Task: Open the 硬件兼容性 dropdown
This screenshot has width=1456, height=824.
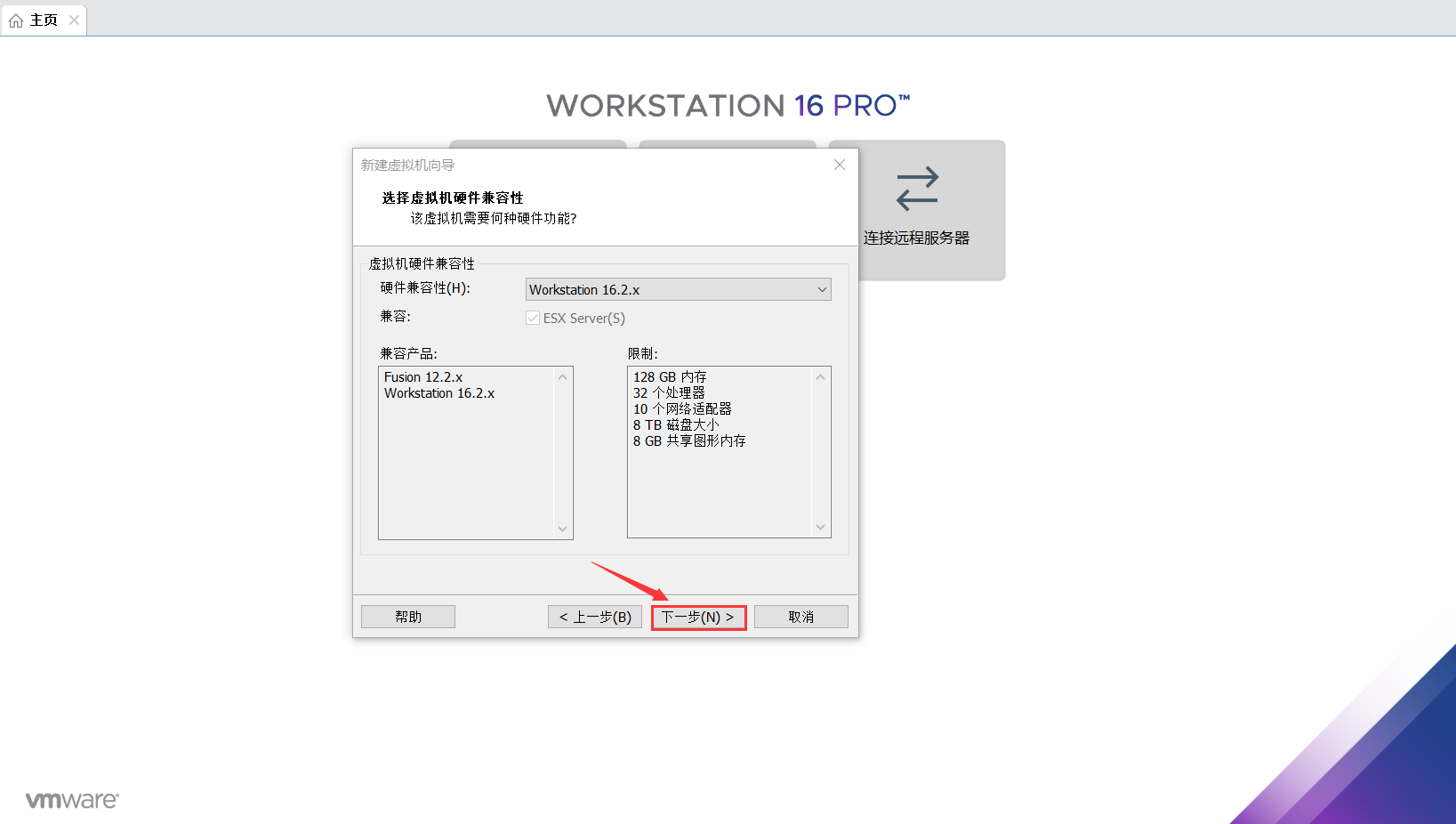Action: [678, 289]
